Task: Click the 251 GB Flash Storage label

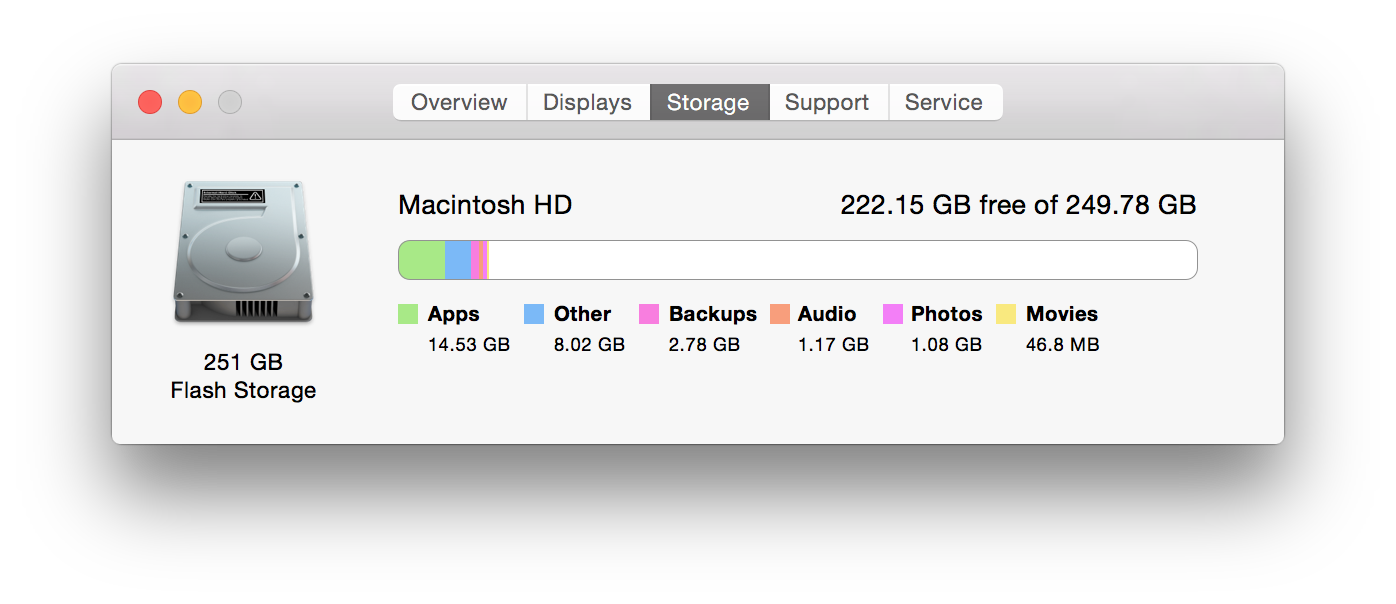Action: pos(243,376)
